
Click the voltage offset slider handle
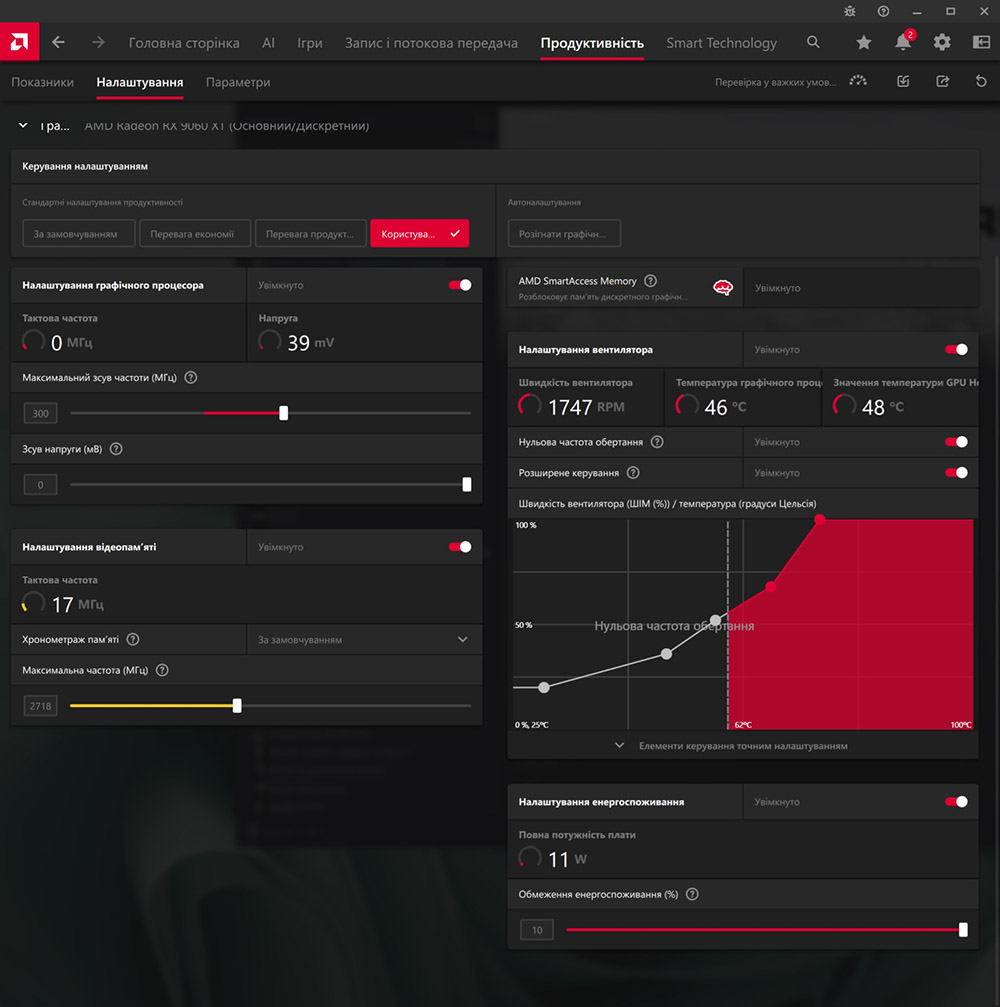(467, 484)
